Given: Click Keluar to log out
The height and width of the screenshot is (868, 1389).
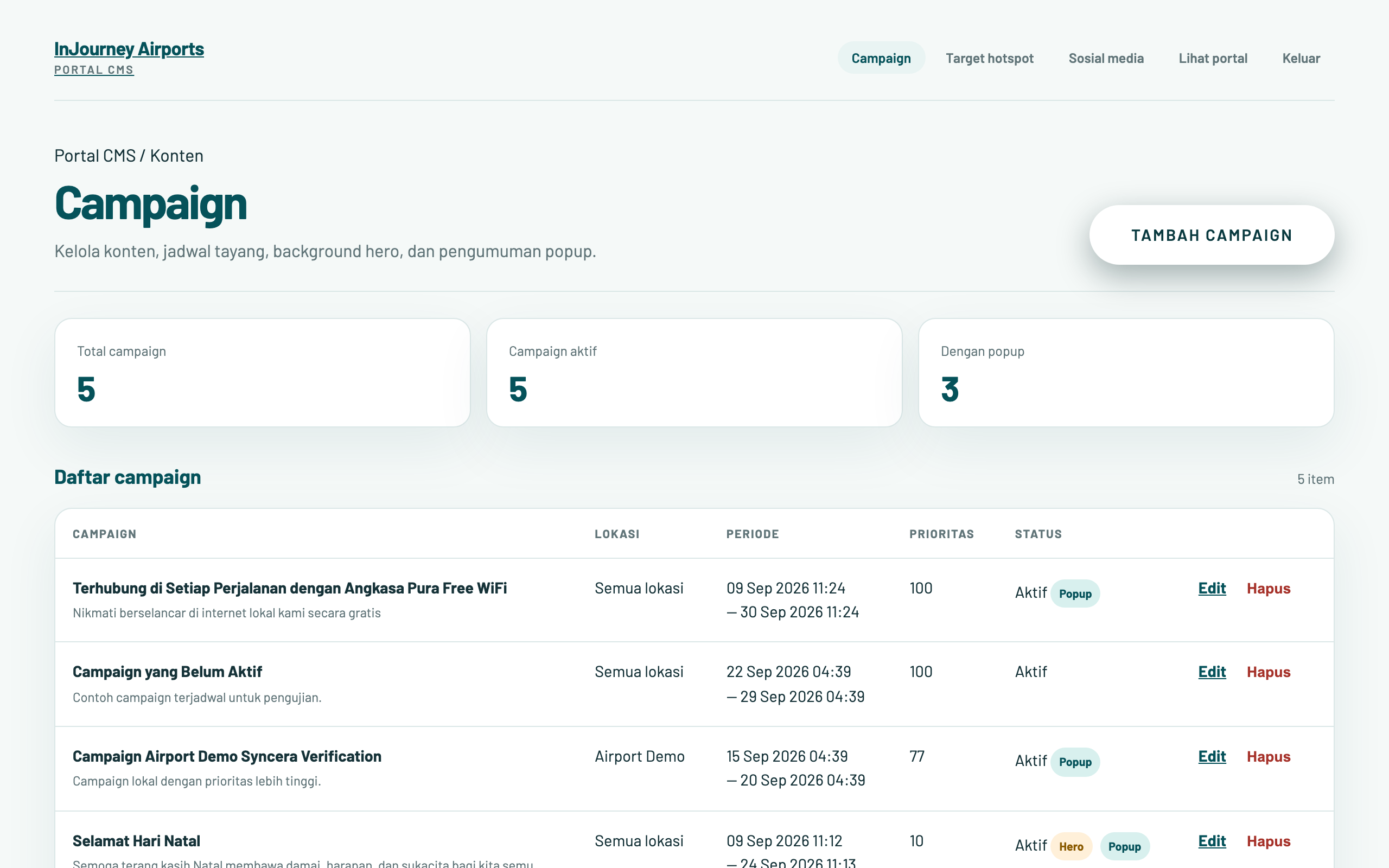Looking at the screenshot, I should 1301,58.
